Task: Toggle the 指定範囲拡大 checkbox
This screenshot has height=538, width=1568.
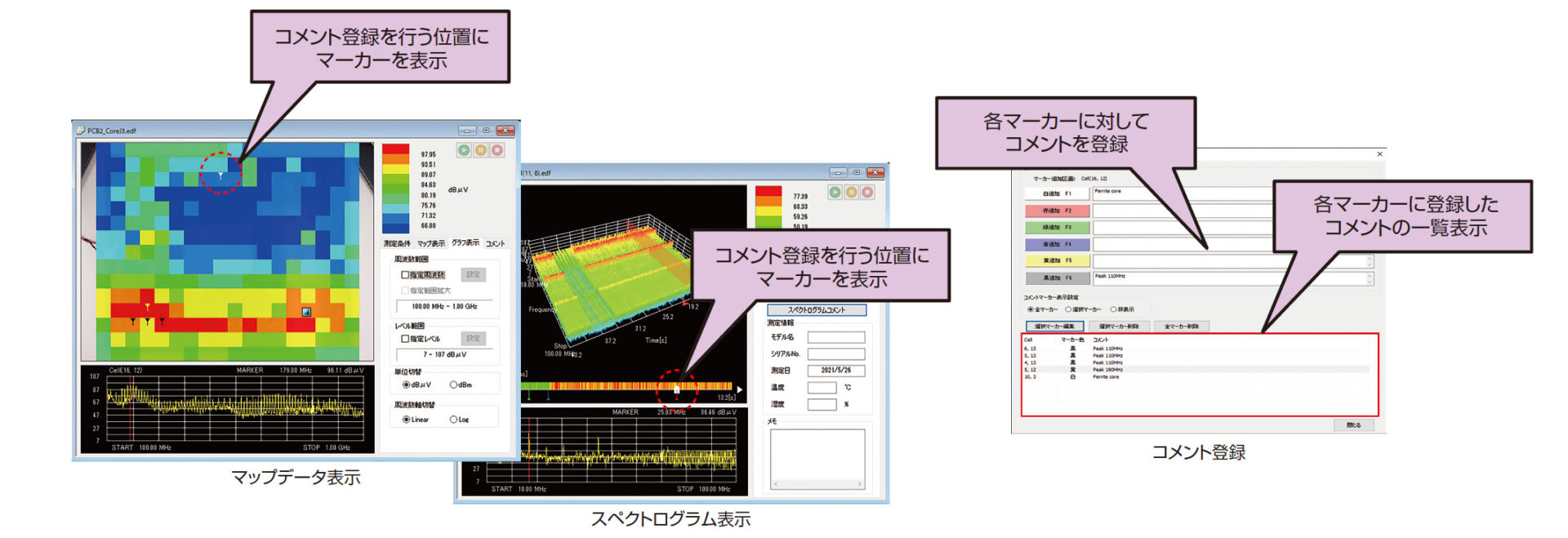Action: tap(405, 291)
